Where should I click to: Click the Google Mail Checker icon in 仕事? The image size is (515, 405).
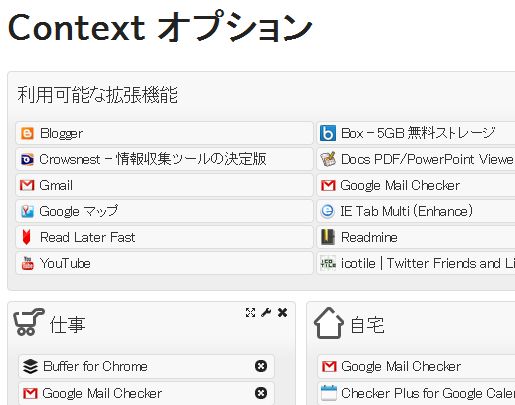30,394
